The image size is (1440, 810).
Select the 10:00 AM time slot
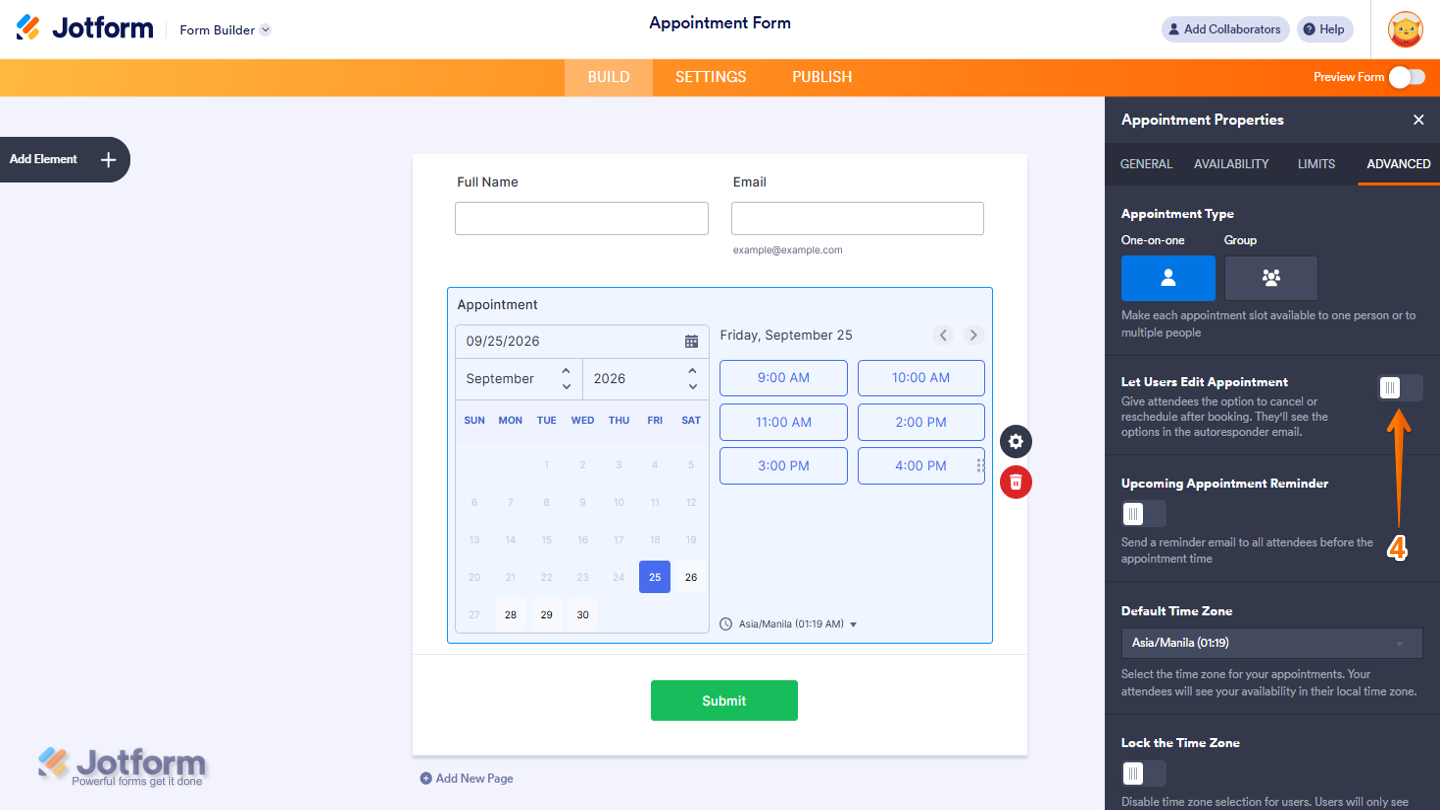click(x=921, y=378)
